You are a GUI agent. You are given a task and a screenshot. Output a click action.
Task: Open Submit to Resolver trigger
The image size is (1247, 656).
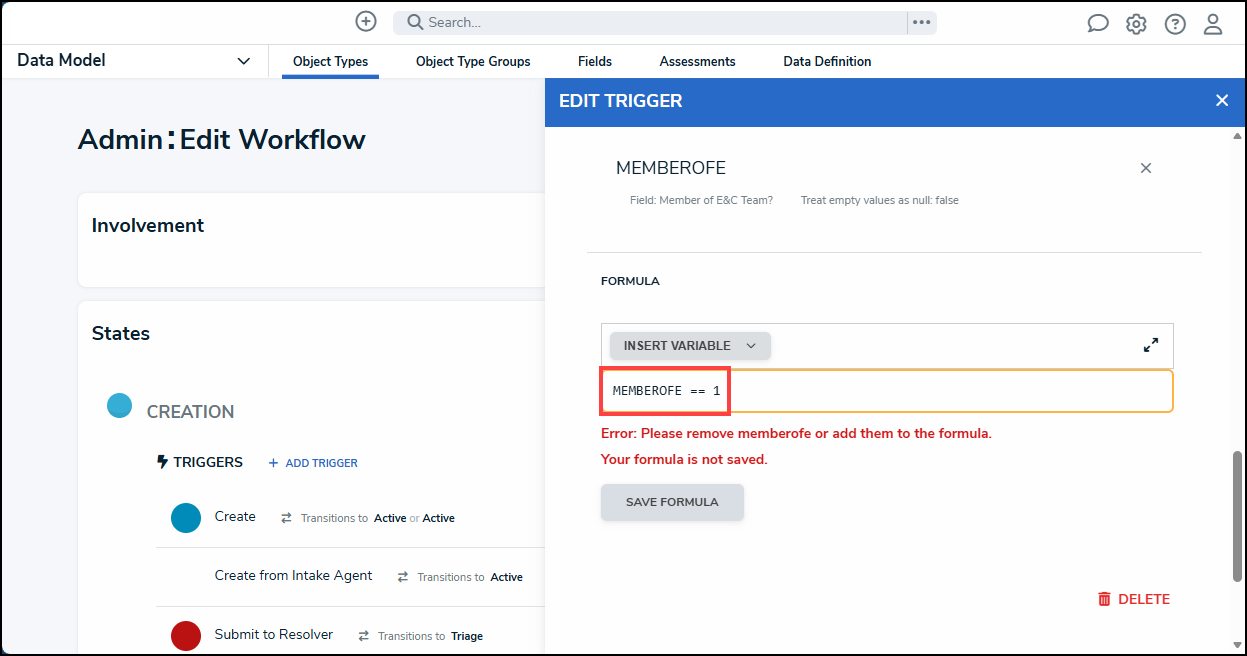pyautogui.click(x=350, y=635)
